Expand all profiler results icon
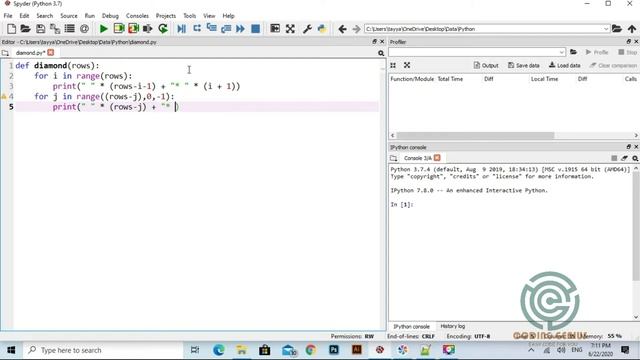This screenshot has width=640, height=360. (x=407, y=65)
